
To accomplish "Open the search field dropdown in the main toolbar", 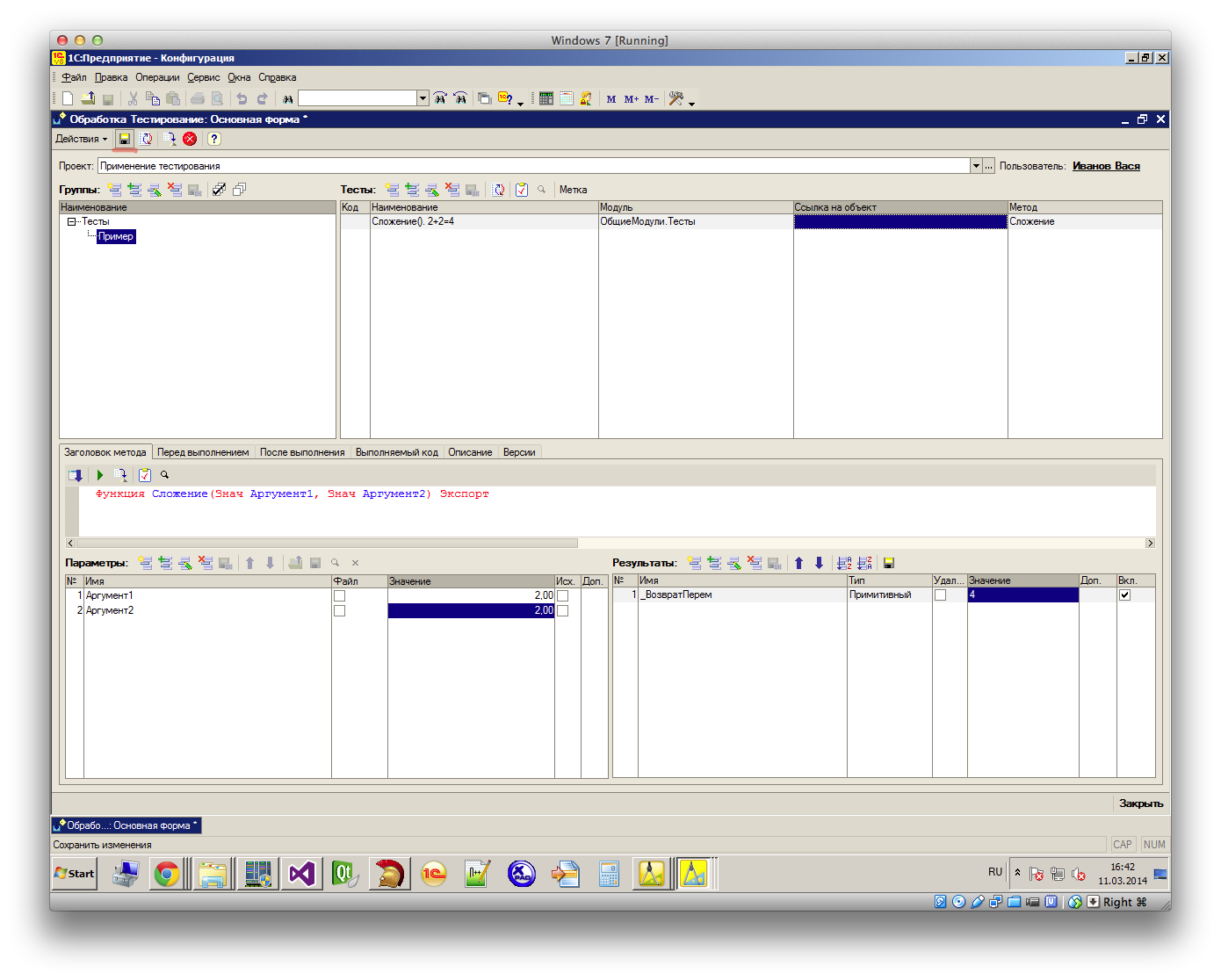I will pyautogui.click(x=423, y=98).
